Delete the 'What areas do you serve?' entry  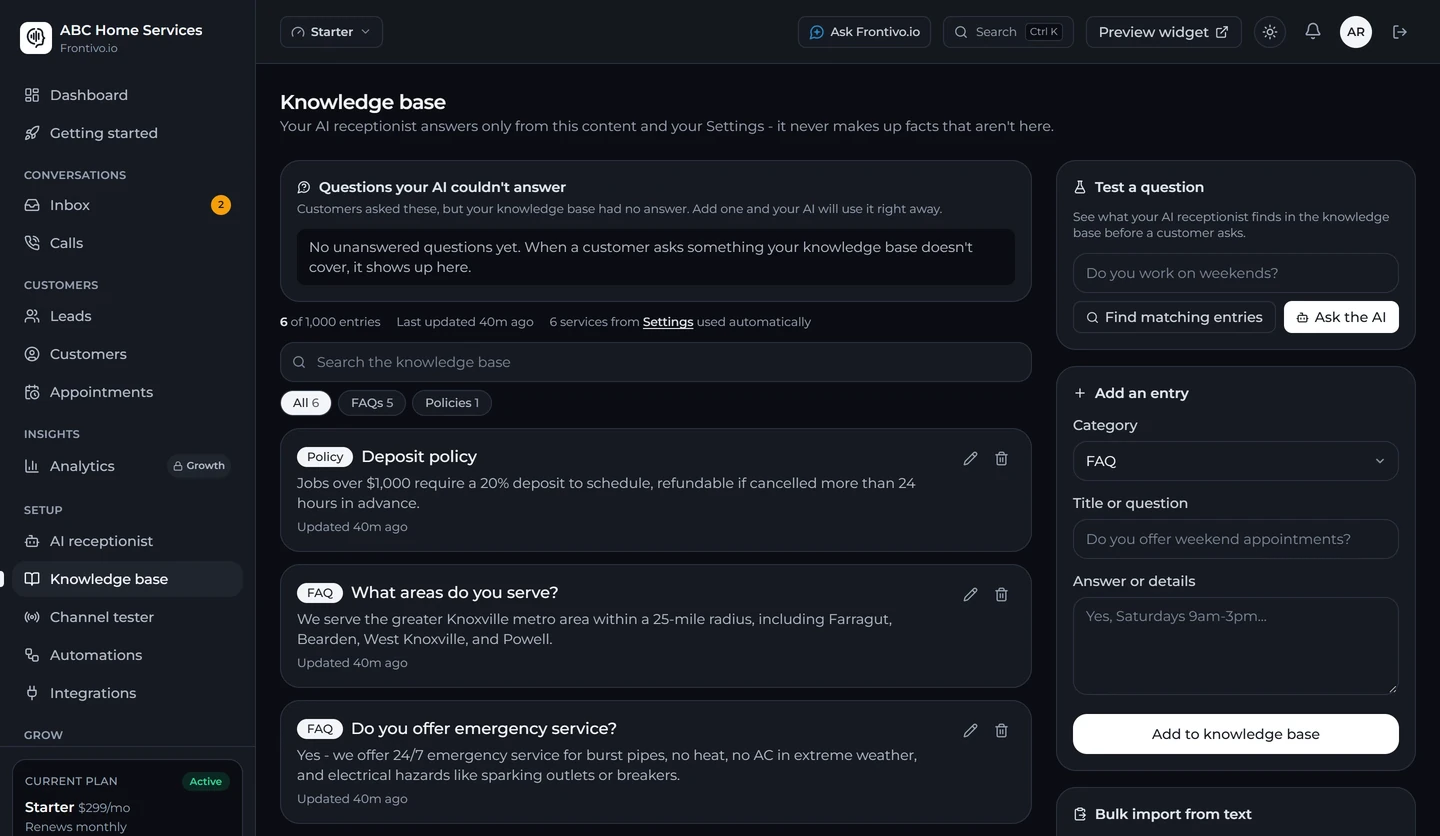point(1001,594)
